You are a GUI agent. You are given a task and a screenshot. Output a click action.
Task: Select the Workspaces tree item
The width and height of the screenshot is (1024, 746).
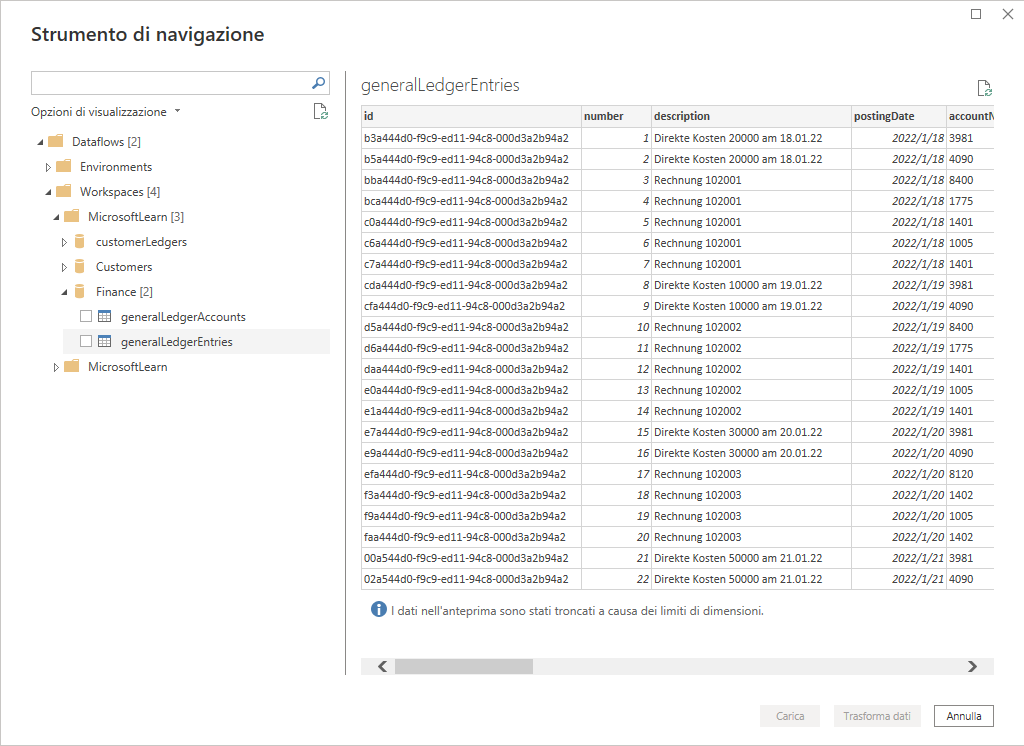113,192
